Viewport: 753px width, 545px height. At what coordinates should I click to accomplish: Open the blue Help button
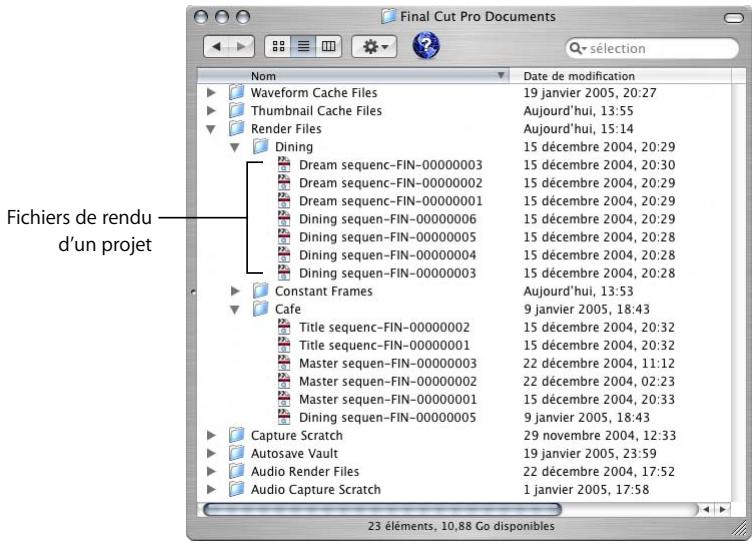426,46
